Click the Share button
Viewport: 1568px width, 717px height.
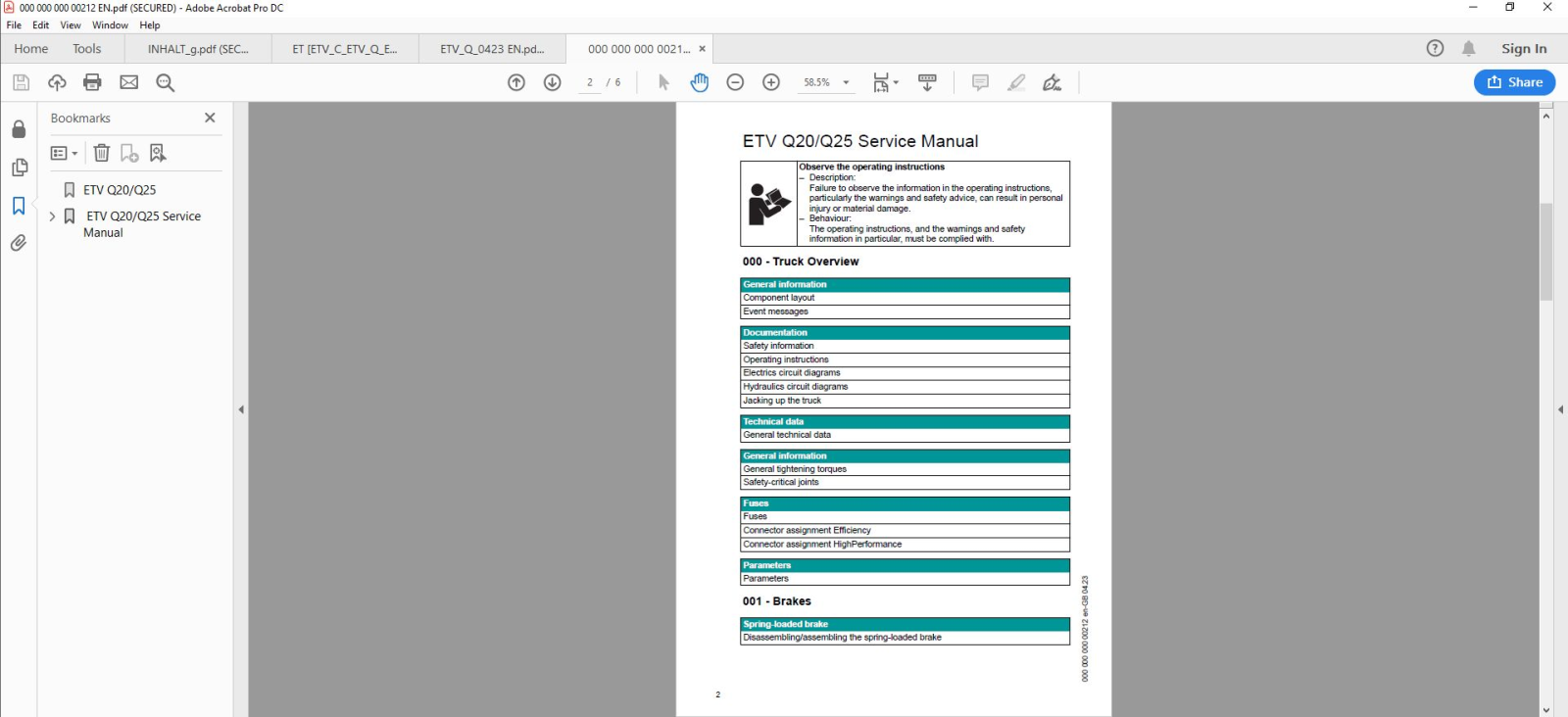[x=1514, y=82]
